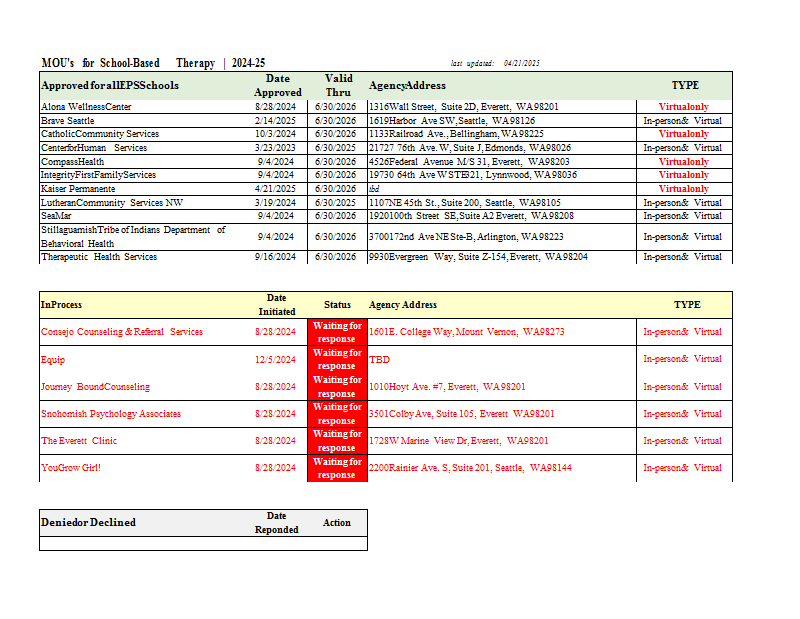800x619 pixels.
Task: Click address "3700 172nd Ave NE Ste-B, Arlington"
Action: (x=466, y=236)
